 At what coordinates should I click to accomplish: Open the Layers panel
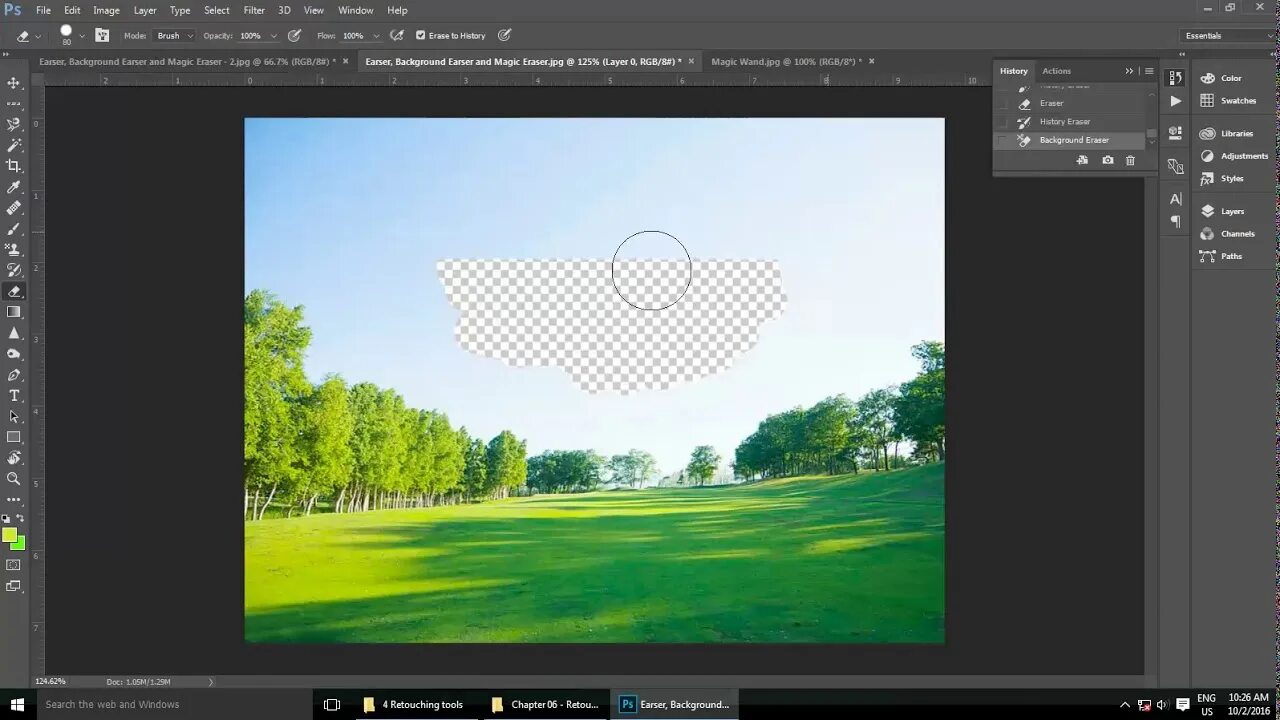click(1221, 211)
